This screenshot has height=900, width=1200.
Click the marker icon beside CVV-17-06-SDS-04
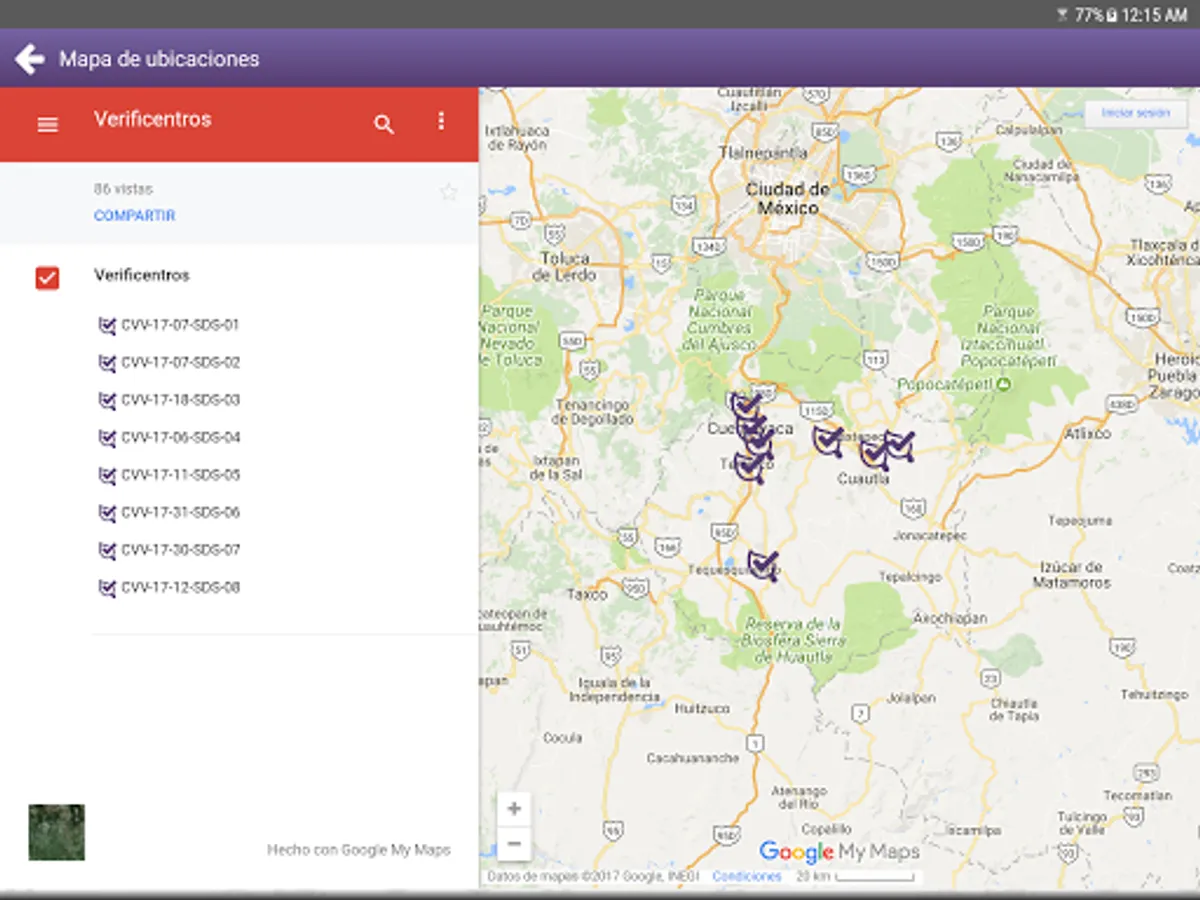(x=107, y=438)
